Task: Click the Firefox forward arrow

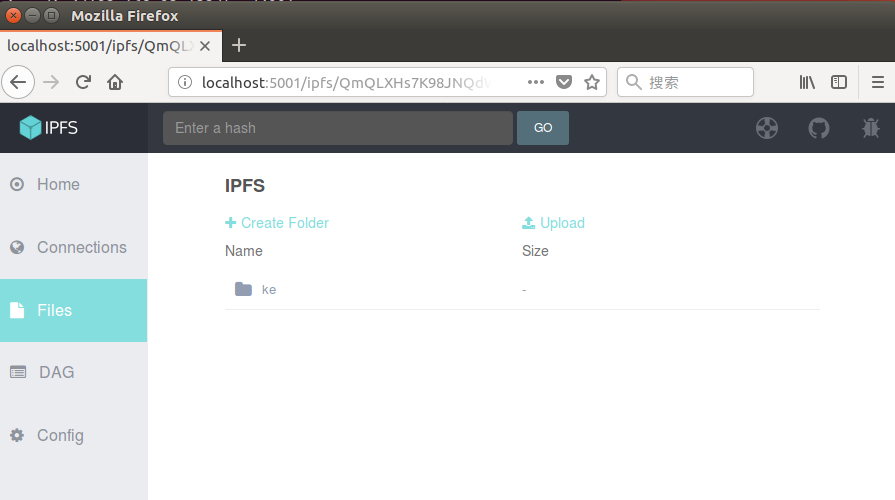Action: pyautogui.click(x=51, y=82)
